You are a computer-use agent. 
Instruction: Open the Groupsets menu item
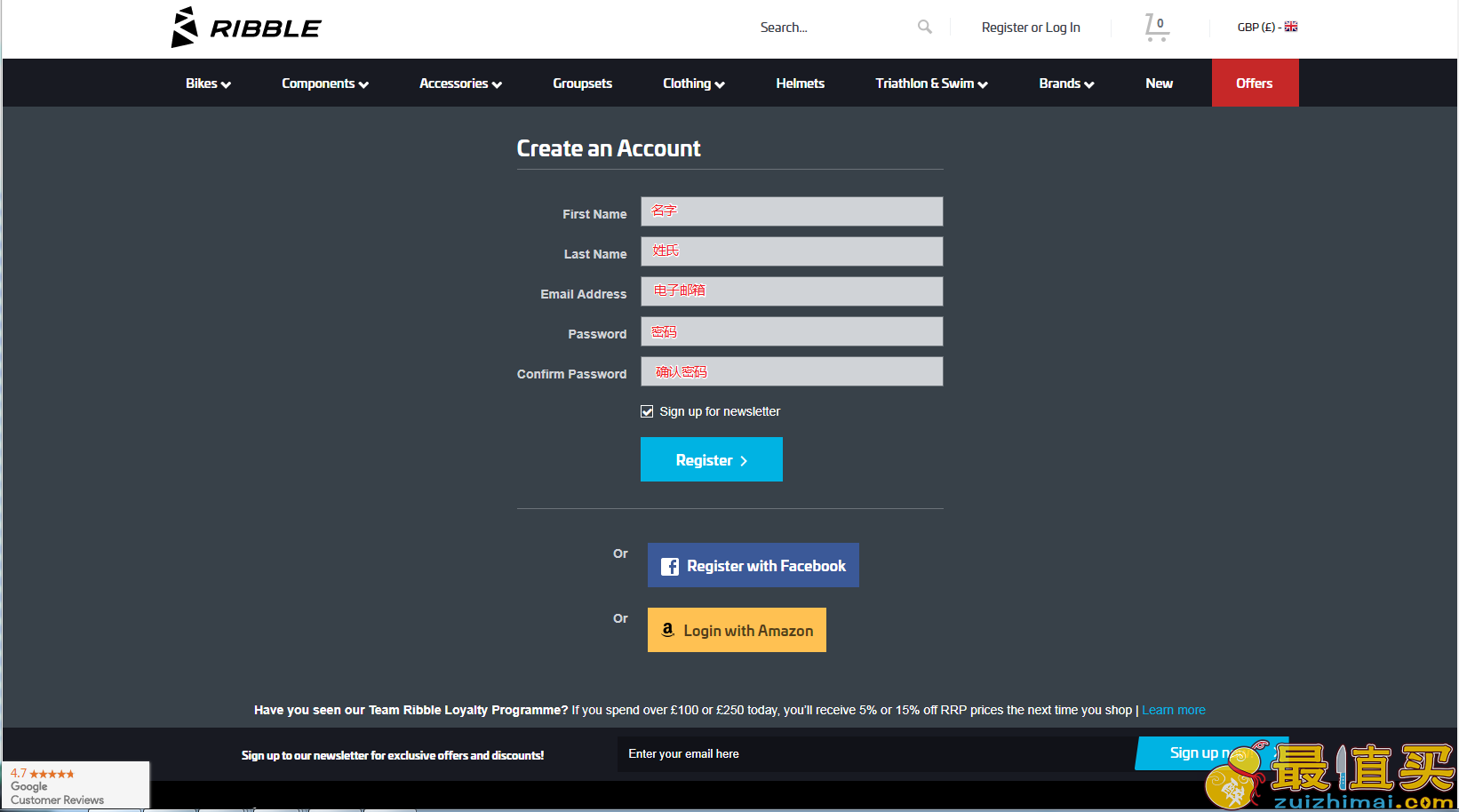(582, 84)
